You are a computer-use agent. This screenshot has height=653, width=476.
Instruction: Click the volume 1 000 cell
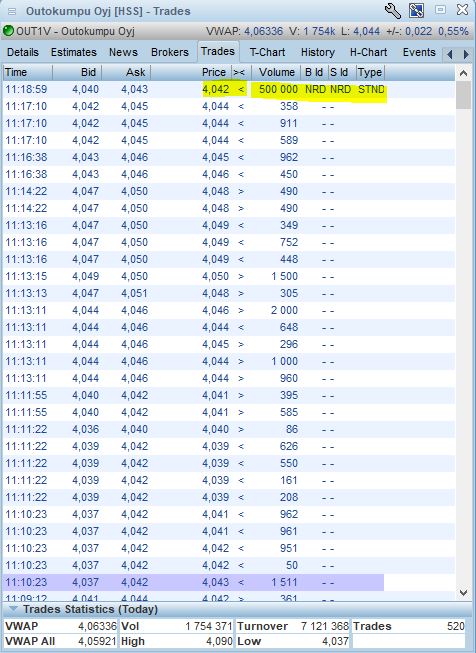tap(284, 361)
